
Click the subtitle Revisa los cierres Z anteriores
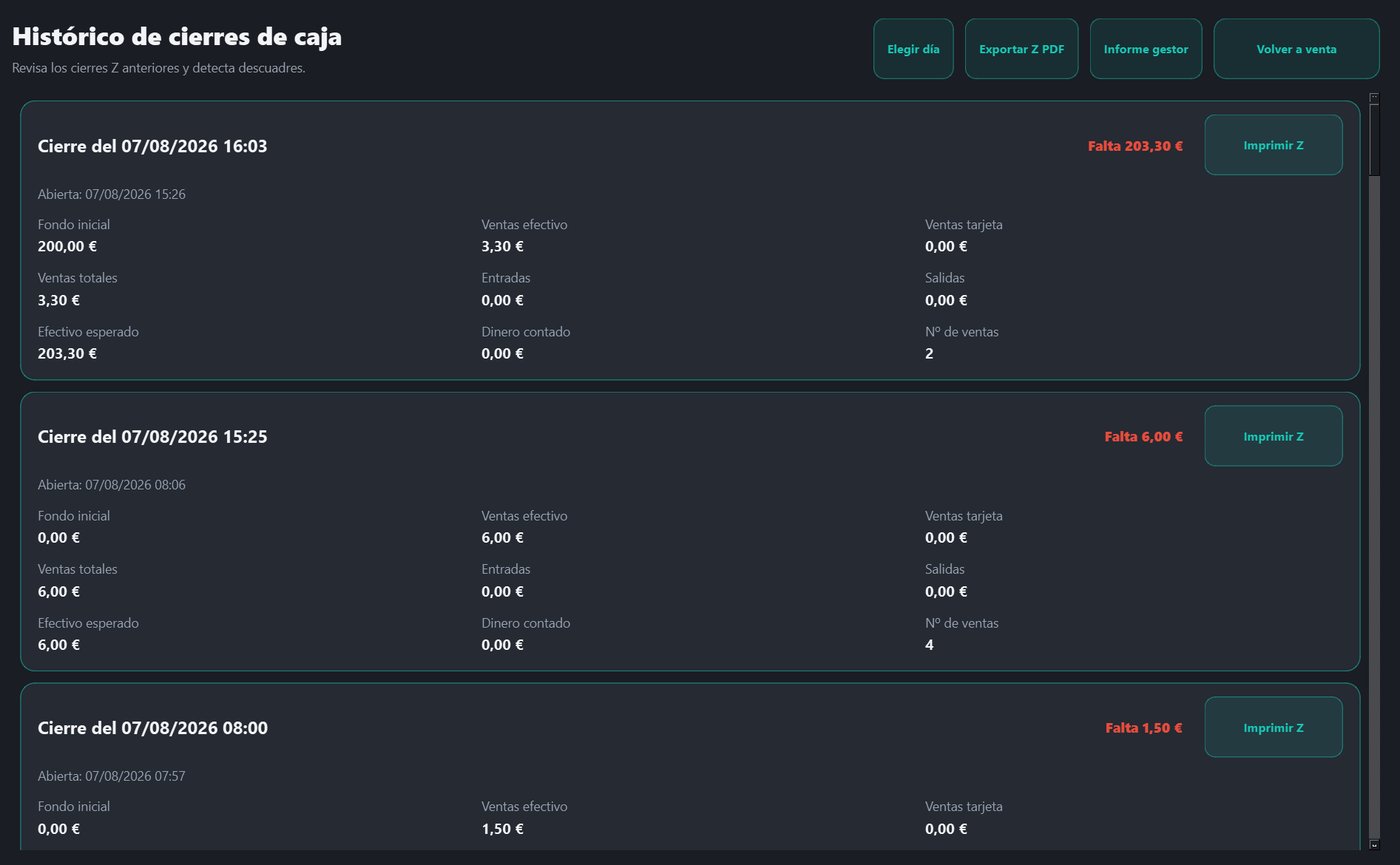pos(158,68)
